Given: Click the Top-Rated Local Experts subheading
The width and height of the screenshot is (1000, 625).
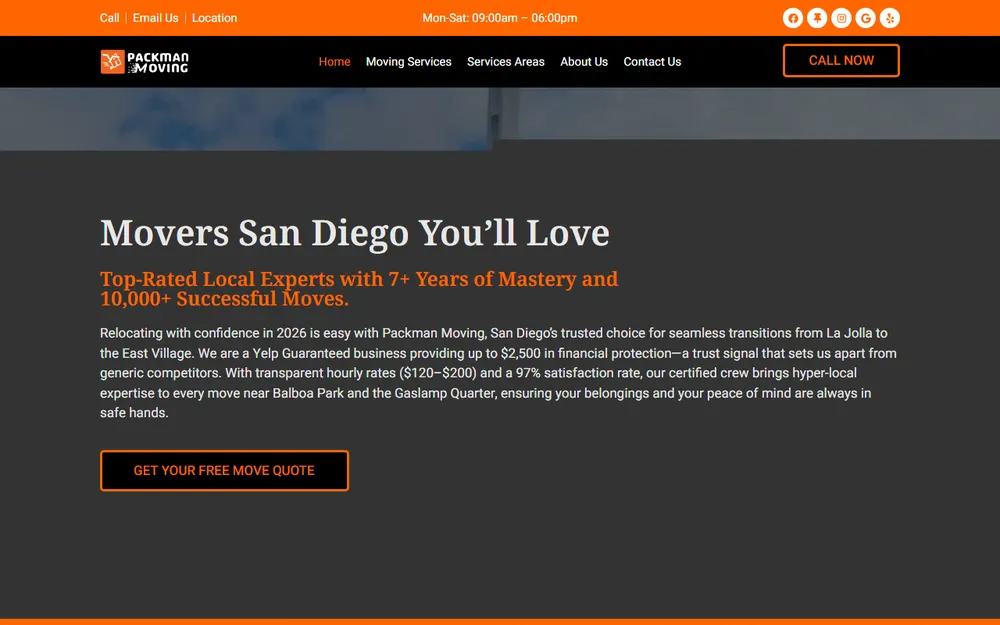Looking at the screenshot, I should pos(359,288).
